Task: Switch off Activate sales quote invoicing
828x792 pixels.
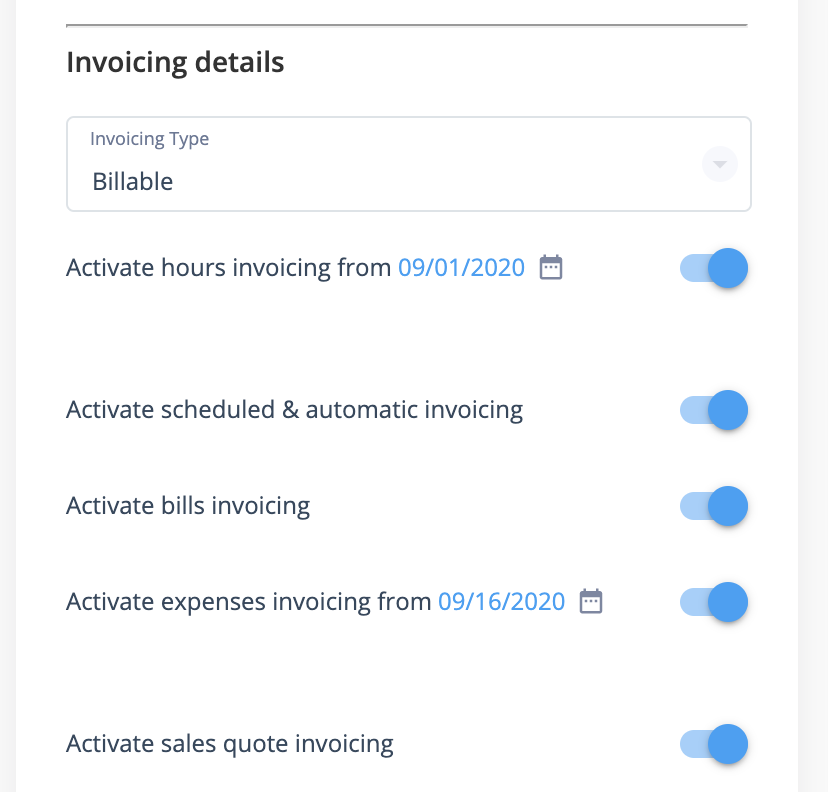Action: (x=713, y=744)
